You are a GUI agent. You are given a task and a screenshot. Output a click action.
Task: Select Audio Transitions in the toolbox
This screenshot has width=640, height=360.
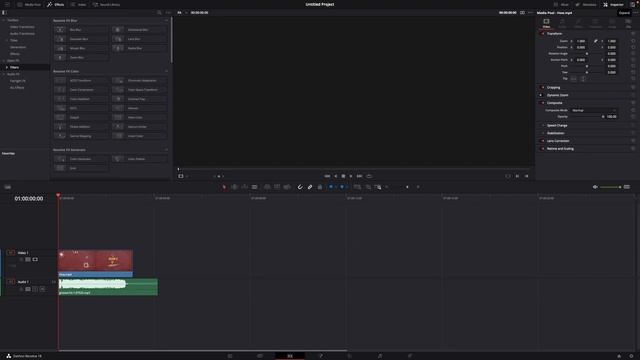click(x=22, y=33)
